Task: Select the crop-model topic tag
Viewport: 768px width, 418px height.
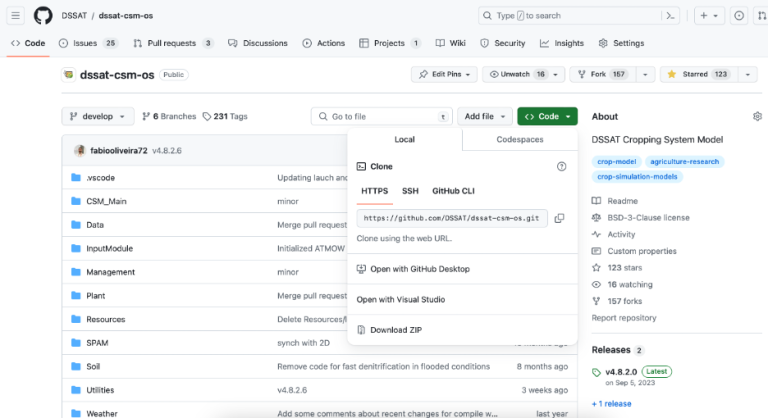Action: click(616, 161)
